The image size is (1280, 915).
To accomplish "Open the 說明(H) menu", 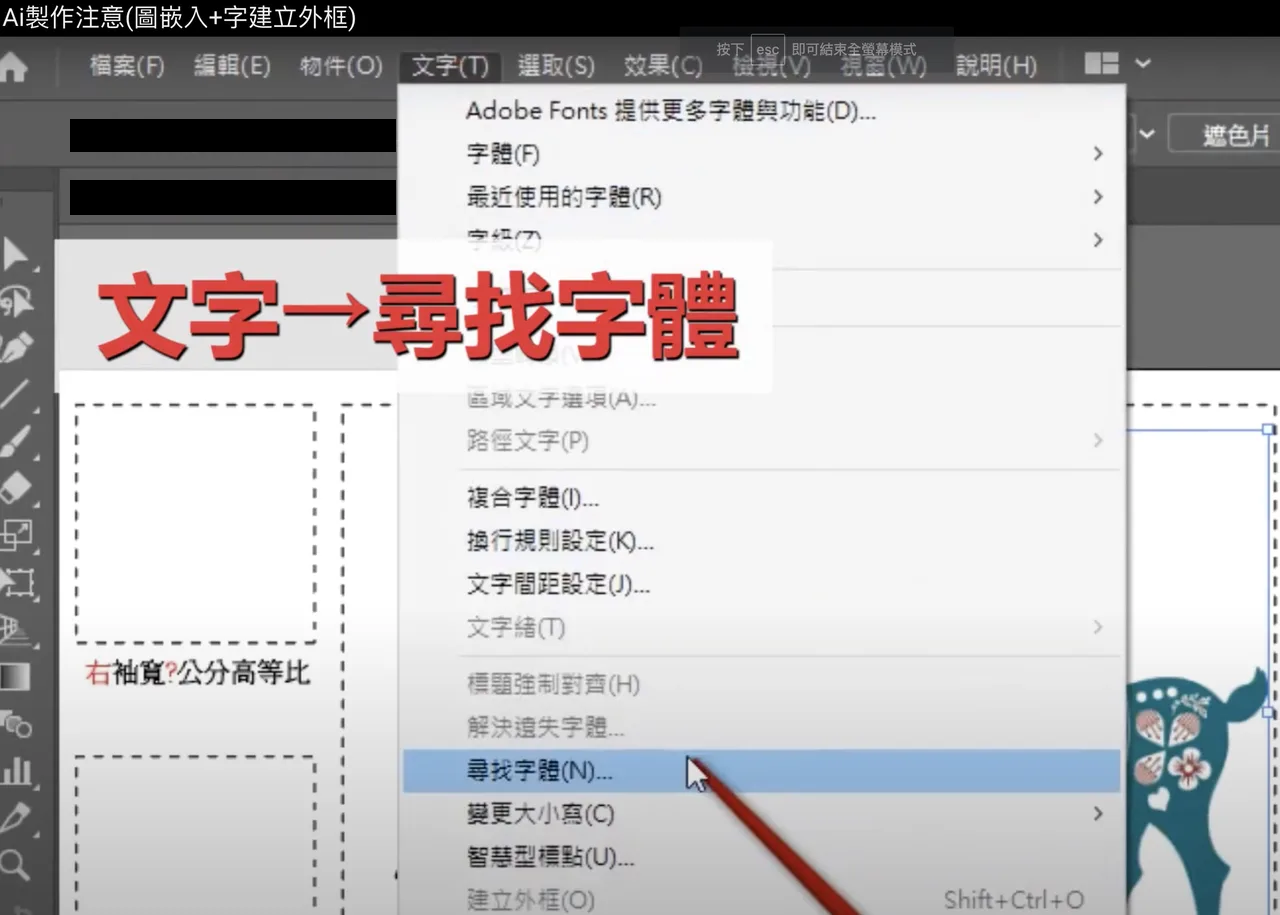I will pos(996,66).
